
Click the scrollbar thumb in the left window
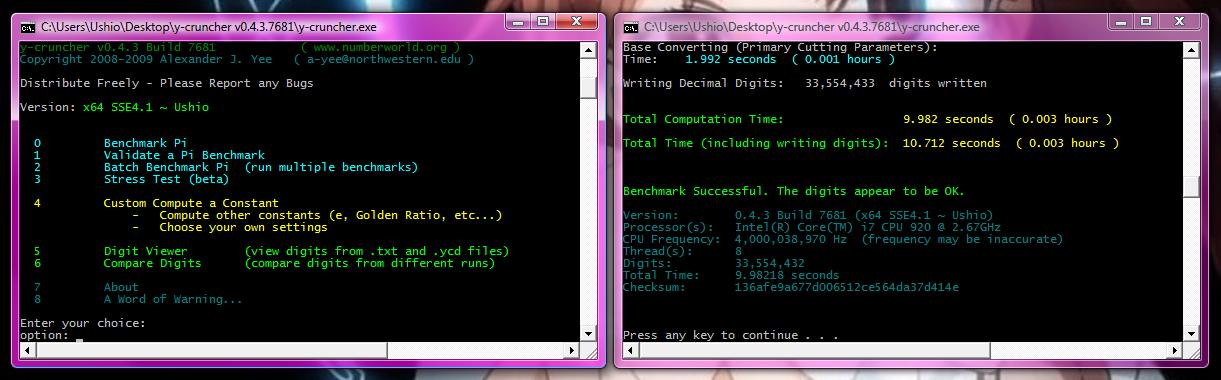coord(588,88)
